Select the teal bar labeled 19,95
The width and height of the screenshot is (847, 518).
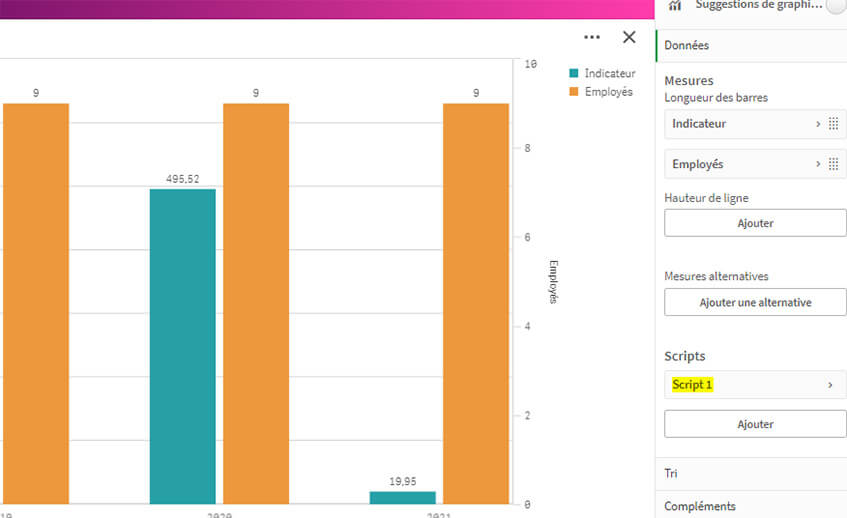tap(402, 497)
